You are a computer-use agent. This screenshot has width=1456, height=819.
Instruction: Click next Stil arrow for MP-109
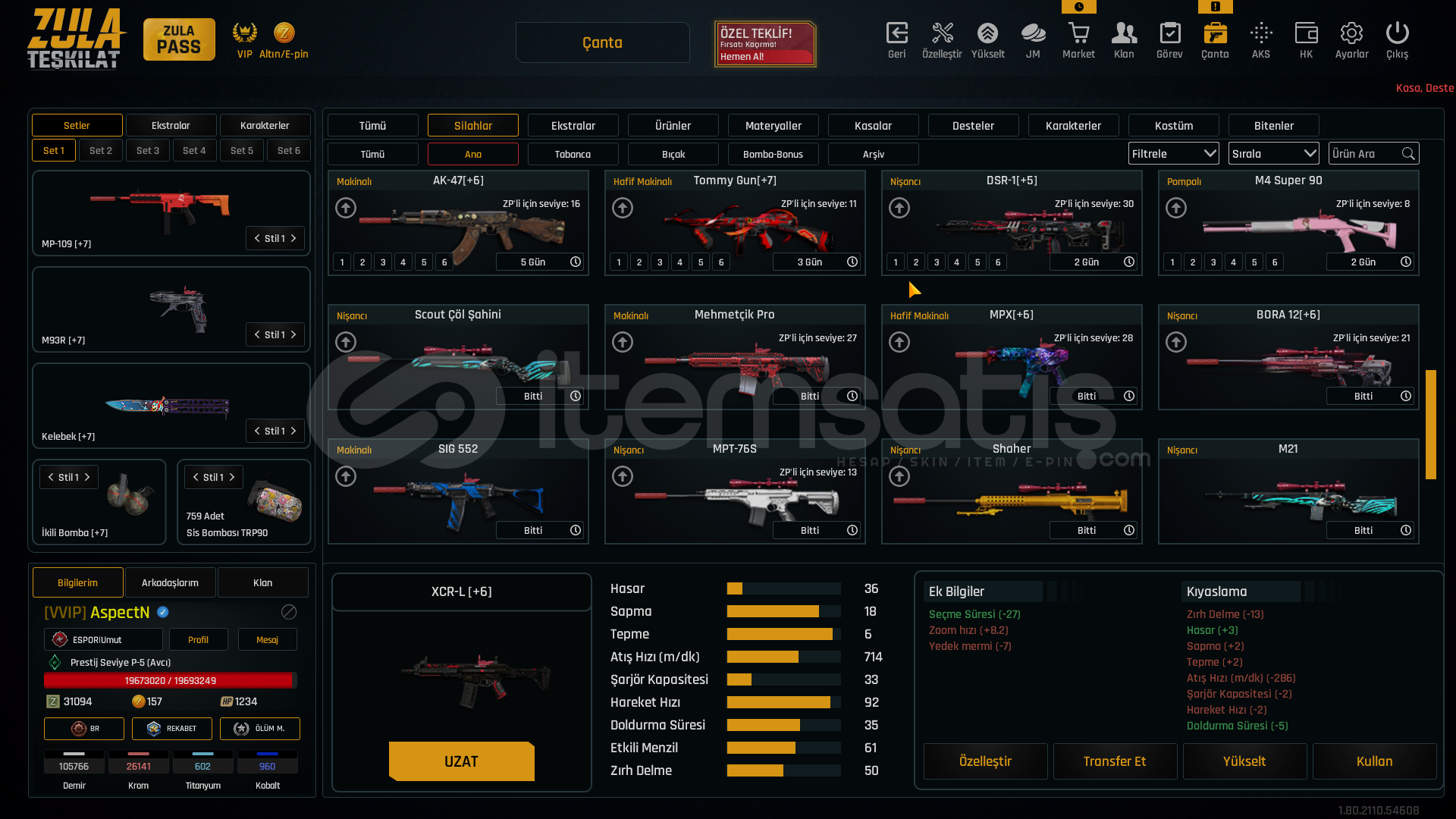click(x=293, y=238)
